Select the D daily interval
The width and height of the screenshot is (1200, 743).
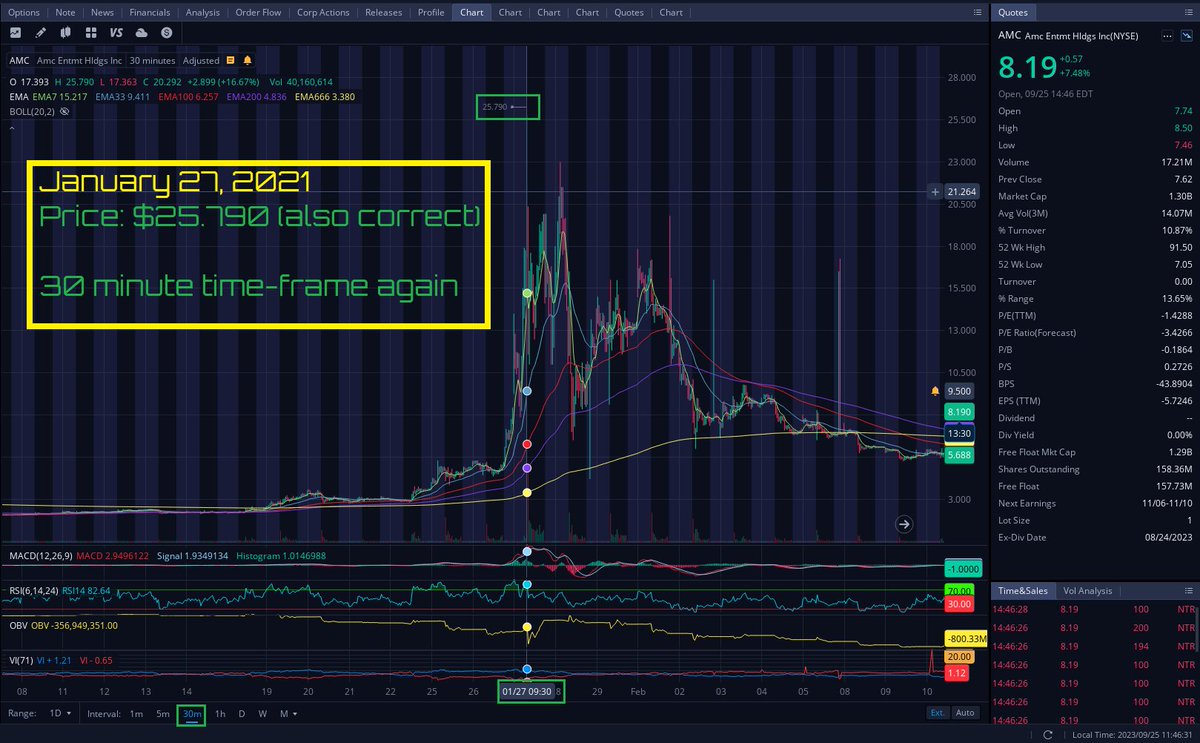[x=241, y=714]
